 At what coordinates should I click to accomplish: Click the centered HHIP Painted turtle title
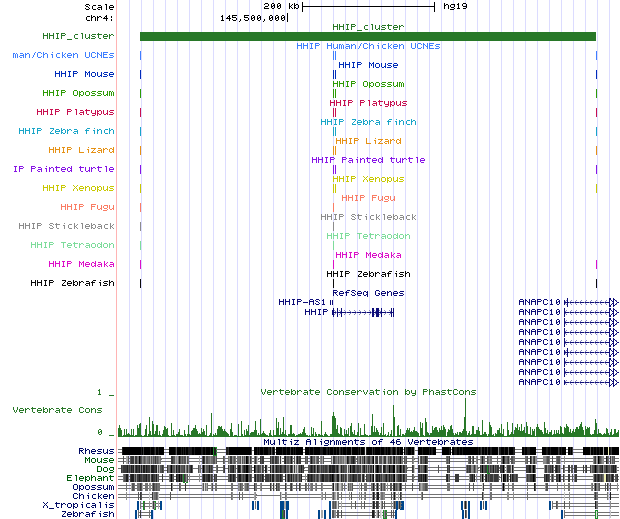click(368, 160)
